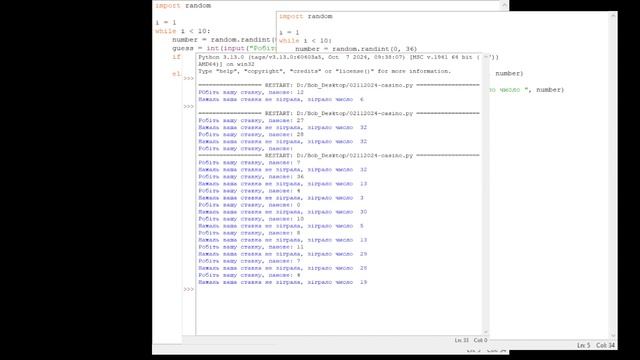Click 'import random' in the left editor window
This screenshot has width=640, height=360.
tap(183, 6)
